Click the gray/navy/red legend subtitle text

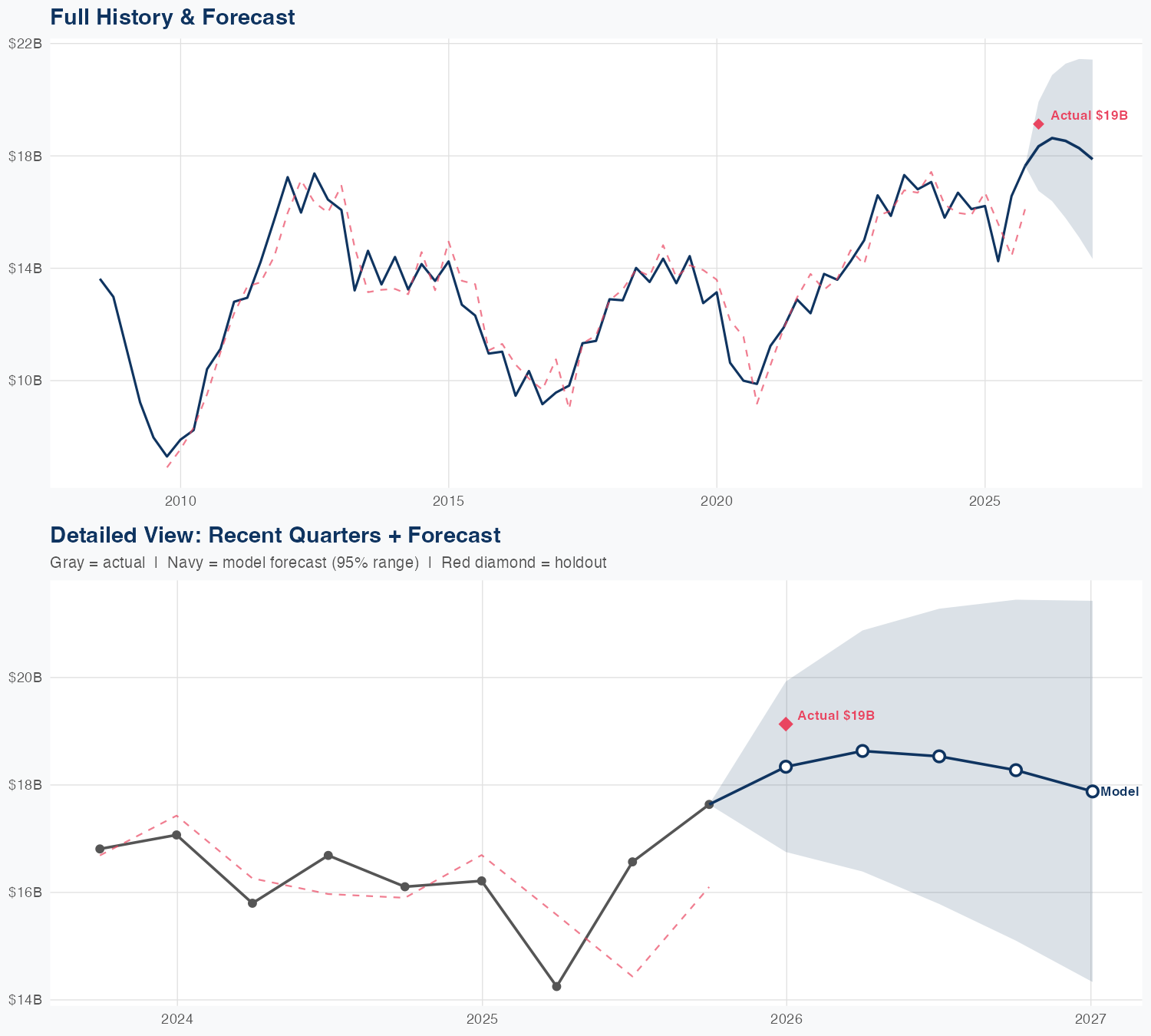(328, 563)
